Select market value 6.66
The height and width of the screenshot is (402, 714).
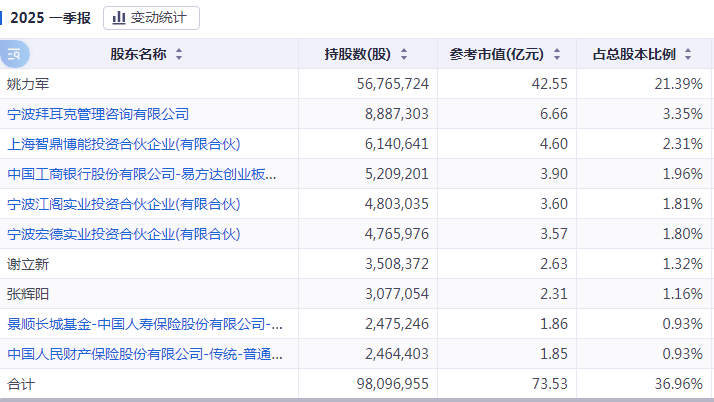554,114
